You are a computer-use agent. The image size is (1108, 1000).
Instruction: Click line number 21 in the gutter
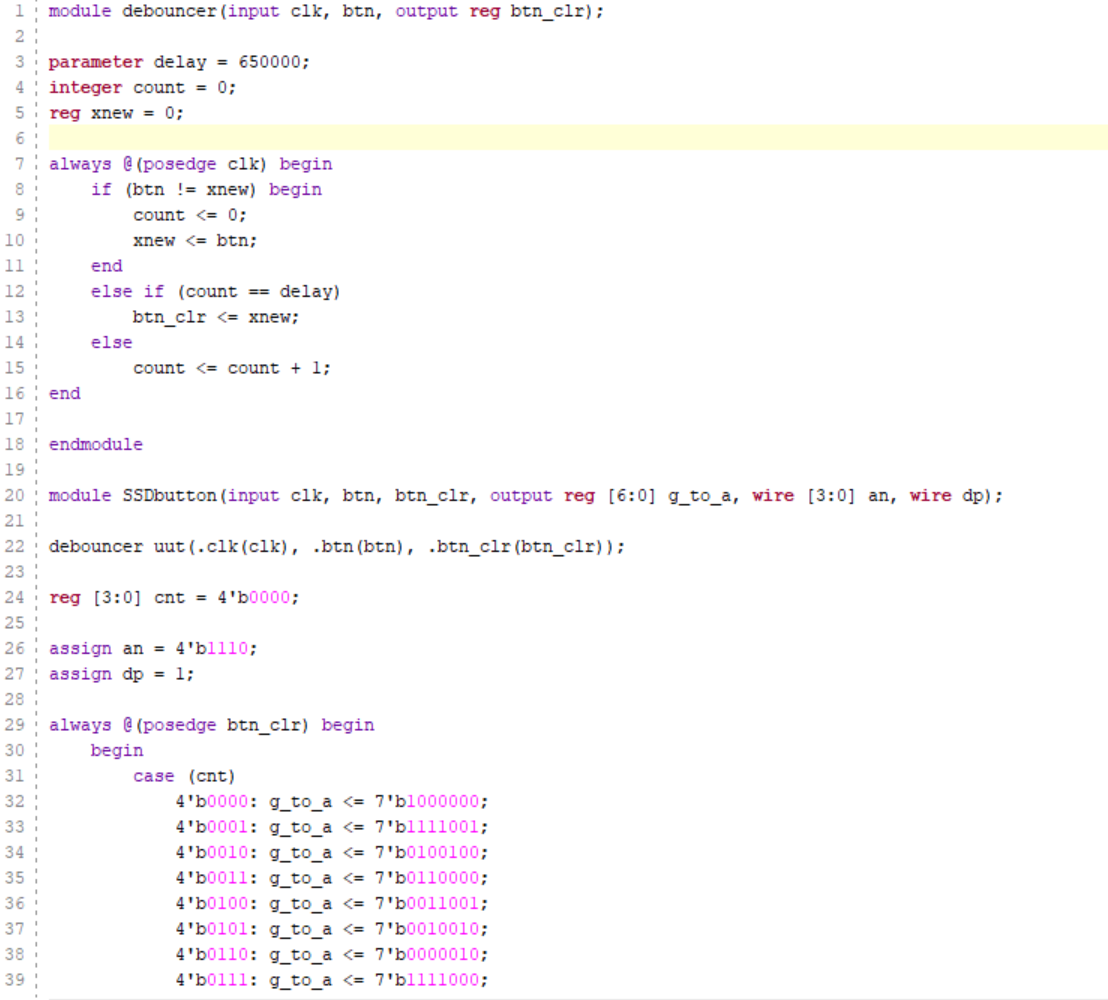coord(14,521)
